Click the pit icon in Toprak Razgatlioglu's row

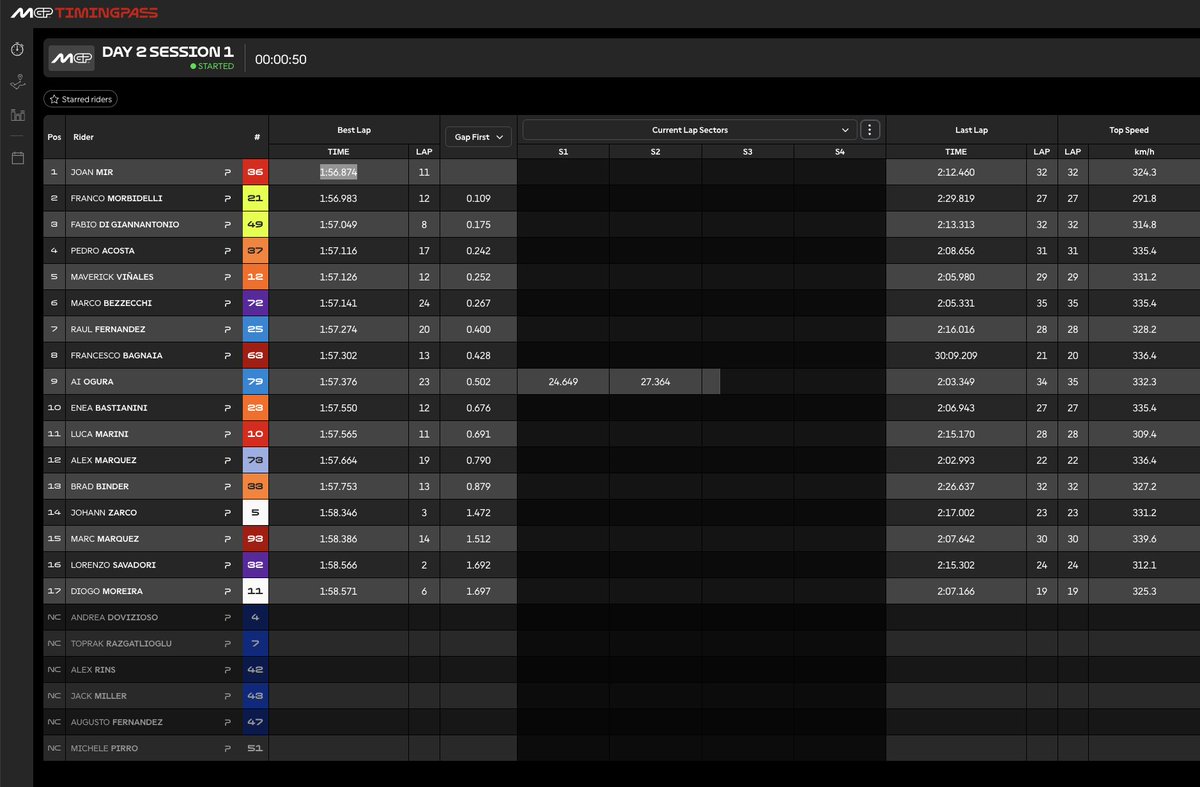227,643
